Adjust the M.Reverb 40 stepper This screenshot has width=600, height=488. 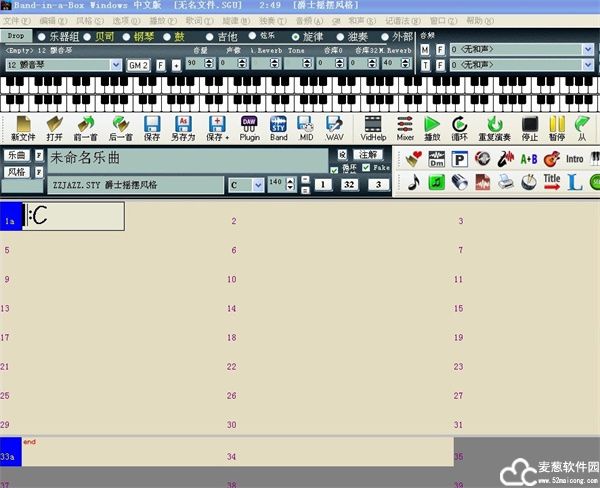tap(406, 63)
